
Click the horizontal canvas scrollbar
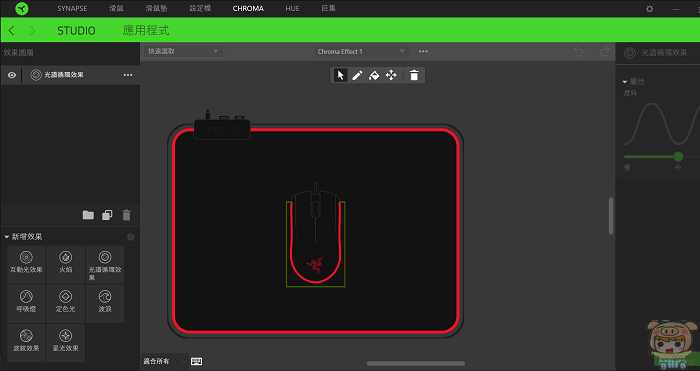pyautogui.click(x=416, y=364)
